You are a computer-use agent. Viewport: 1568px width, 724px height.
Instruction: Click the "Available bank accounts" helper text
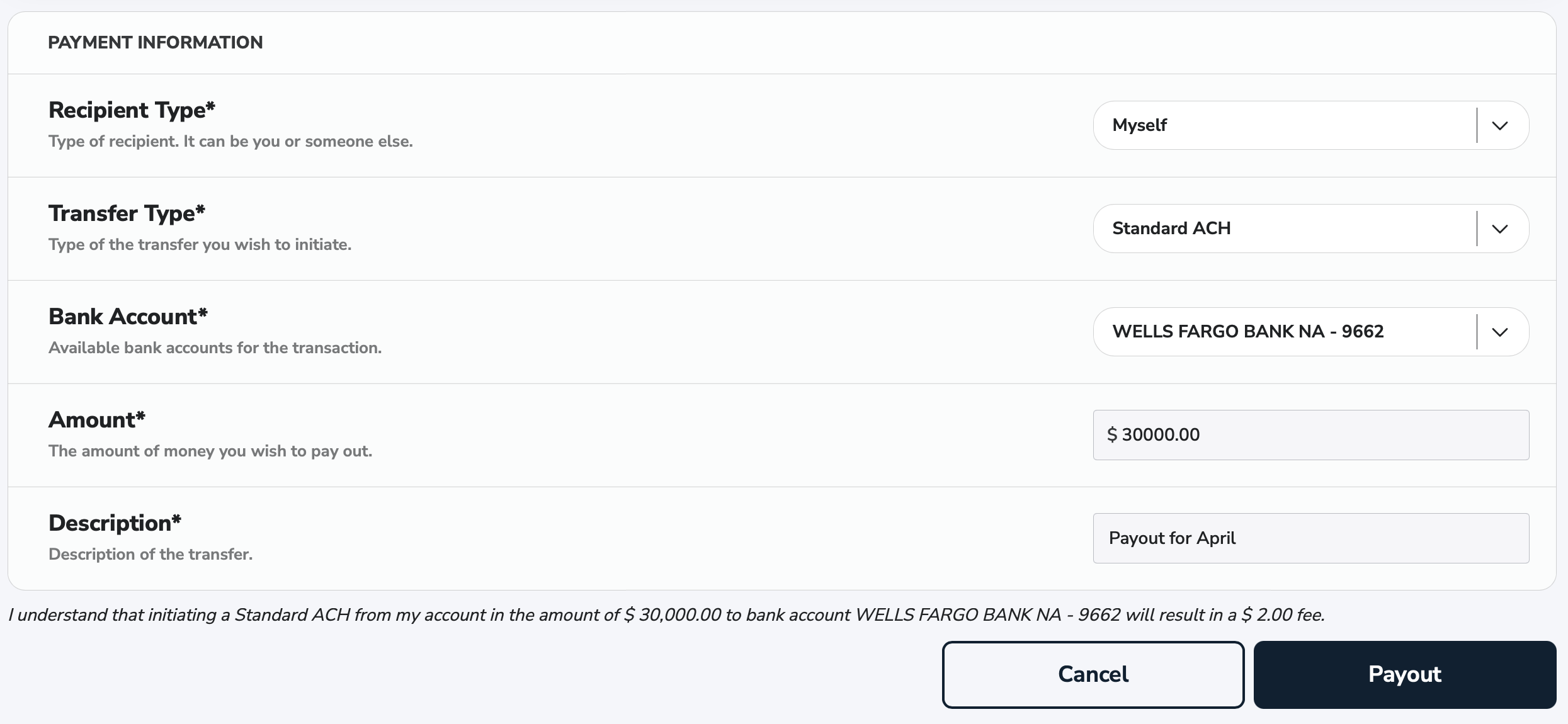coord(215,348)
